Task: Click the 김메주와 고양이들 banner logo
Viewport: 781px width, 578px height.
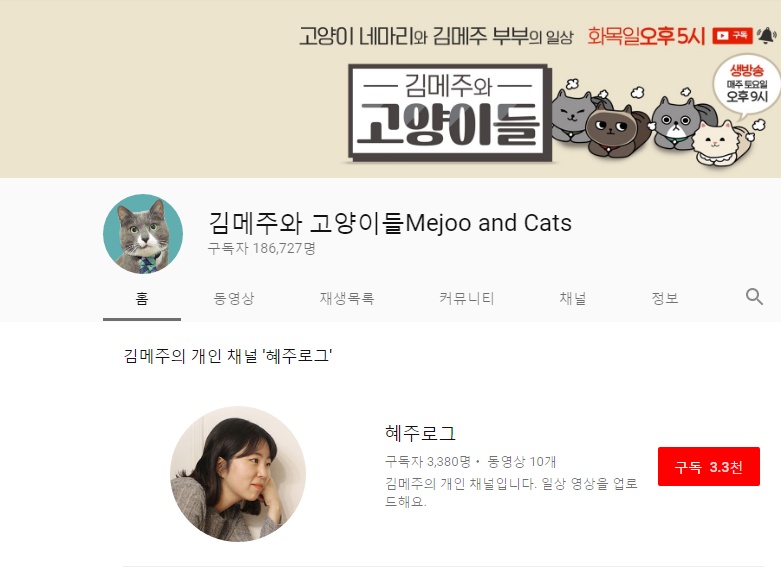Action: 449,113
